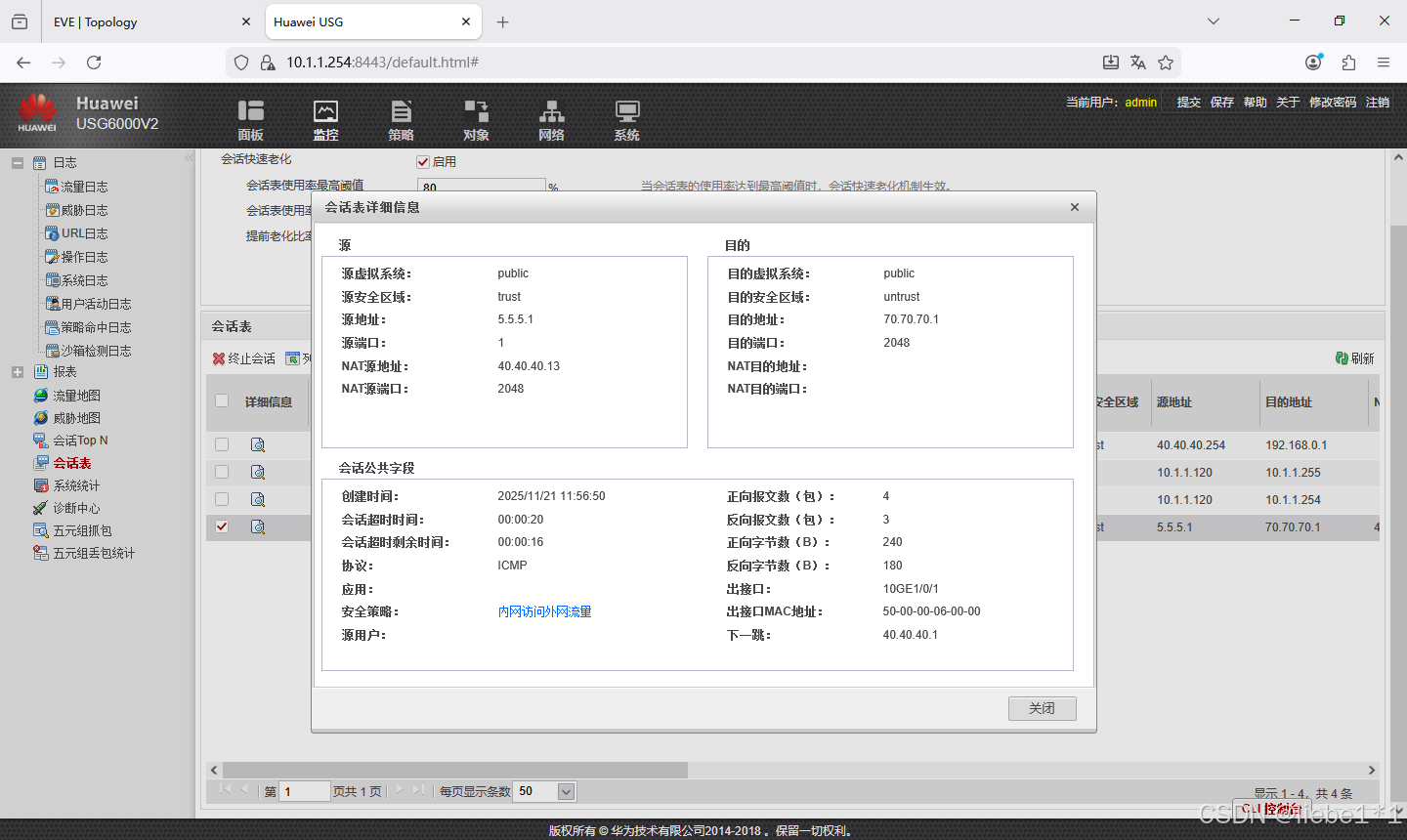Click the 关闭 button to close the dialog

tap(1042, 708)
